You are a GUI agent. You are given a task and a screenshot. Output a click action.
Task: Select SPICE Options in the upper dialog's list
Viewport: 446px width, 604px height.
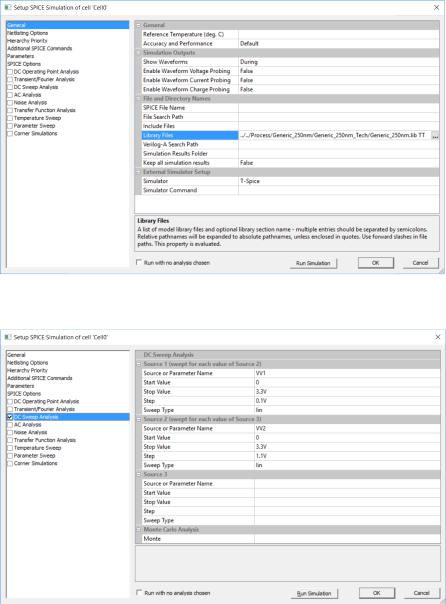pos(24,64)
